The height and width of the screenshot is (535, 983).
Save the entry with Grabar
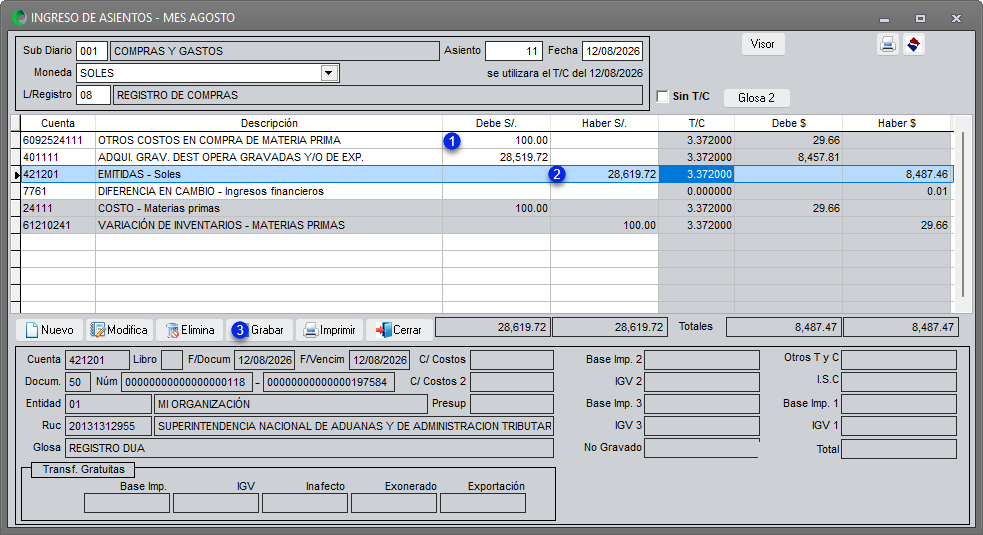[x=259, y=330]
